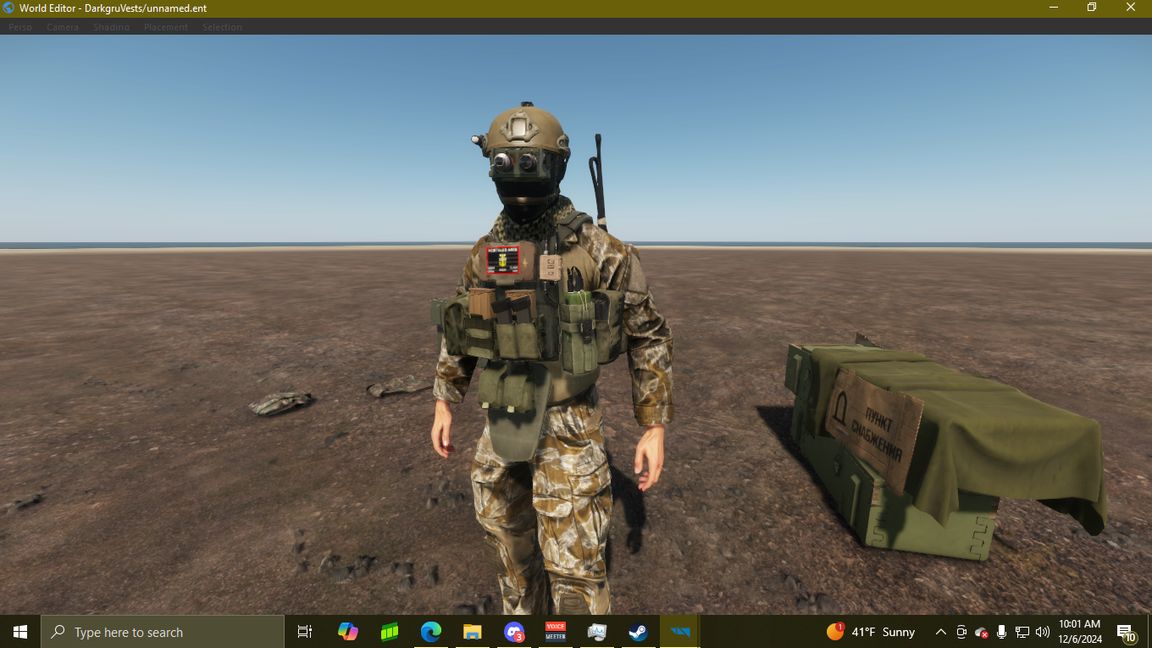Open Task View from the taskbar

pyautogui.click(x=304, y=631)
